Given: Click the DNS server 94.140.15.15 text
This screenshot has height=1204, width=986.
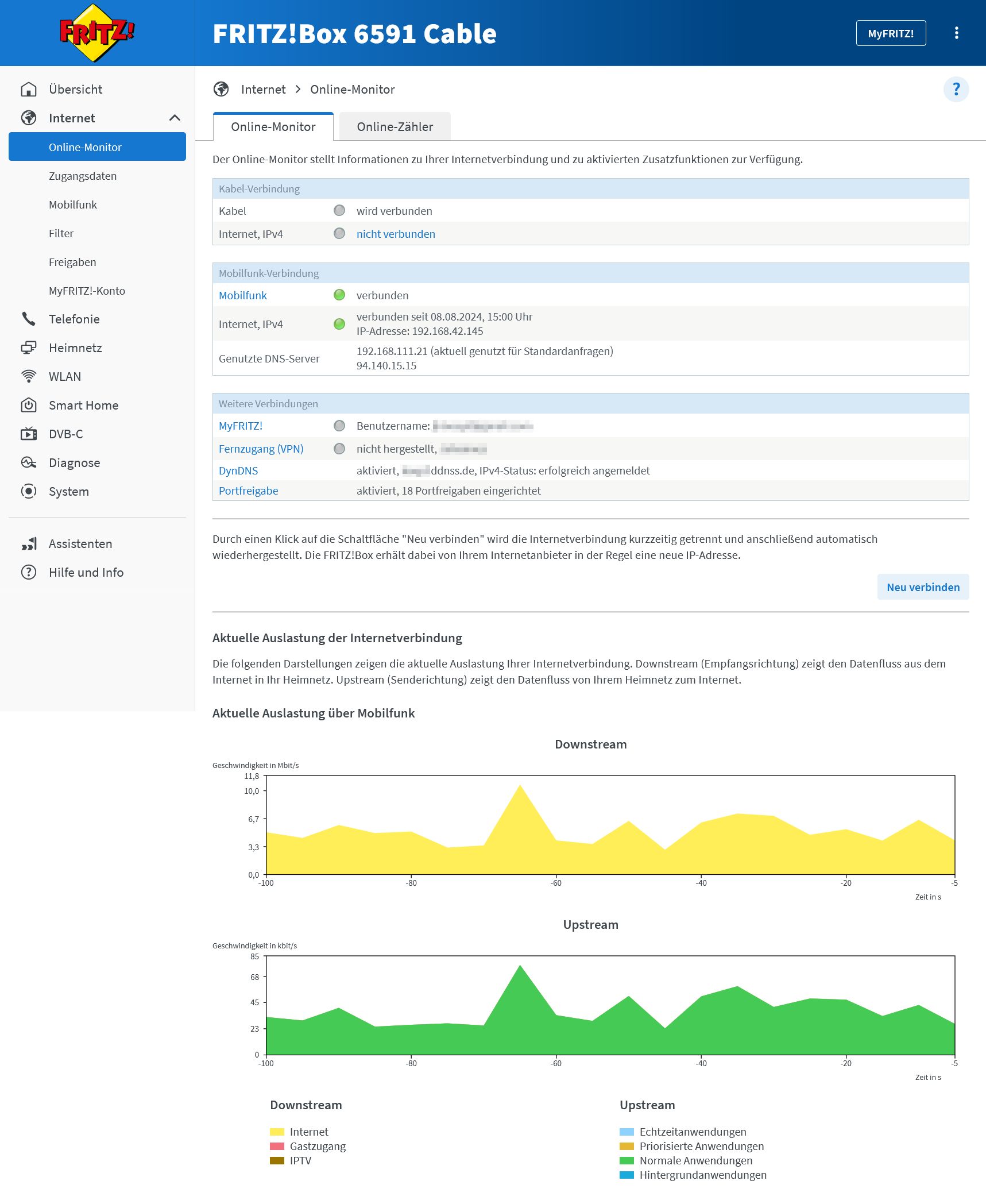Looking at the screenshot, I should (x=386, y=365).
